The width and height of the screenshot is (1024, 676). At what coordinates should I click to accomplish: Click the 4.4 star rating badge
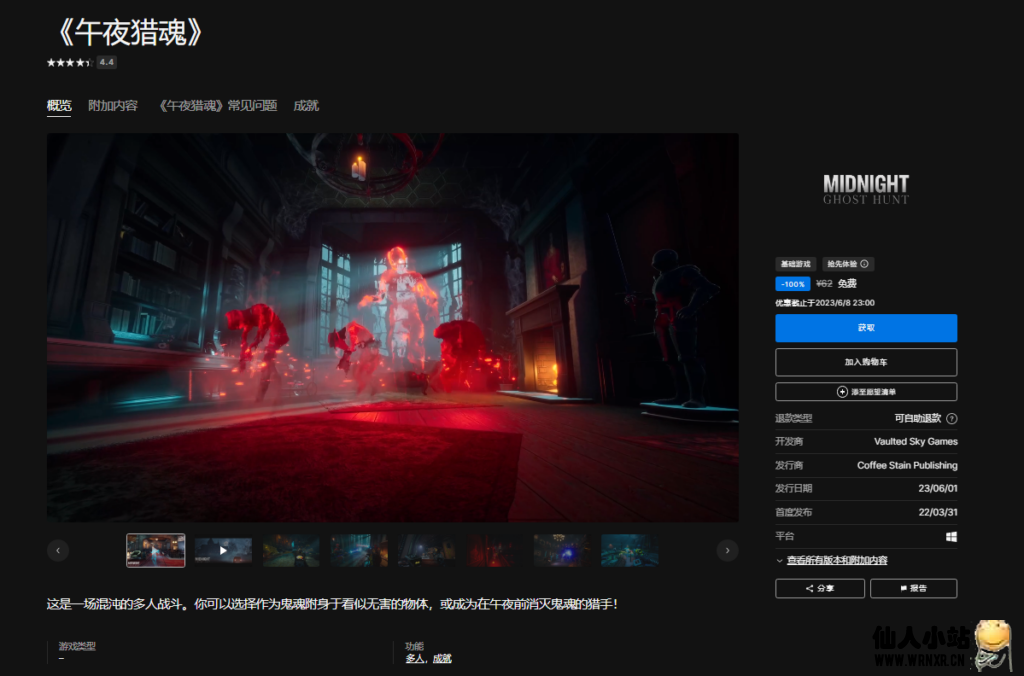(106, 62)
